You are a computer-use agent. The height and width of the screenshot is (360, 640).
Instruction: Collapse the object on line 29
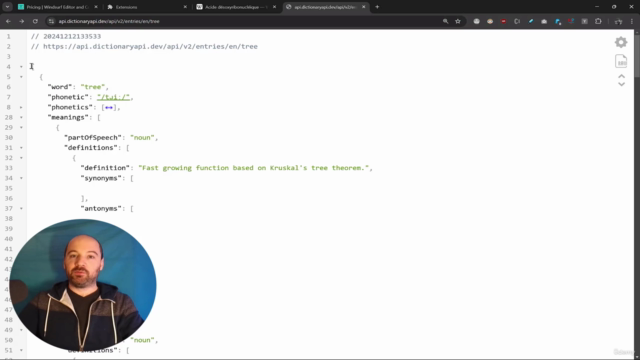click(21, 127)
